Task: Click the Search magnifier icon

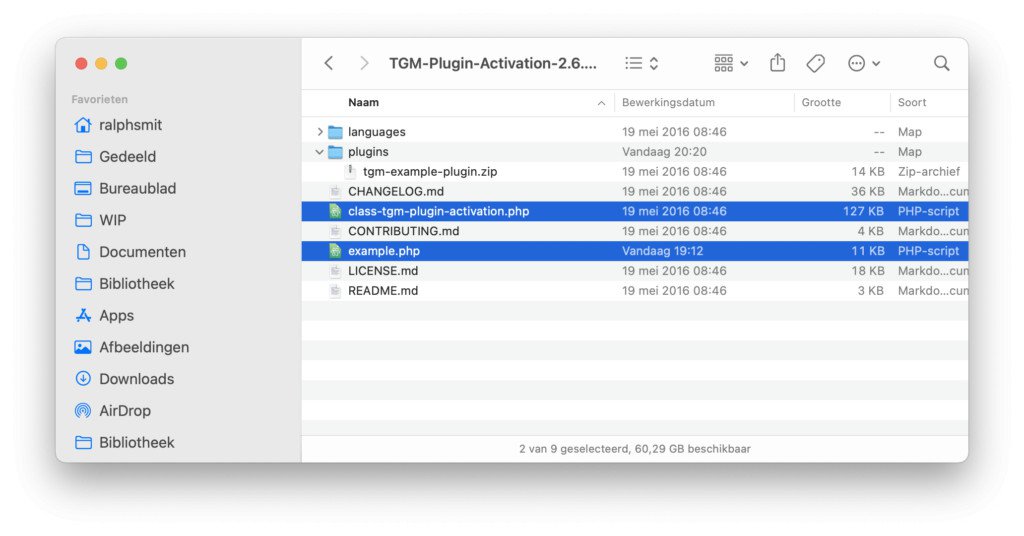Action: (x=941, y=63)
